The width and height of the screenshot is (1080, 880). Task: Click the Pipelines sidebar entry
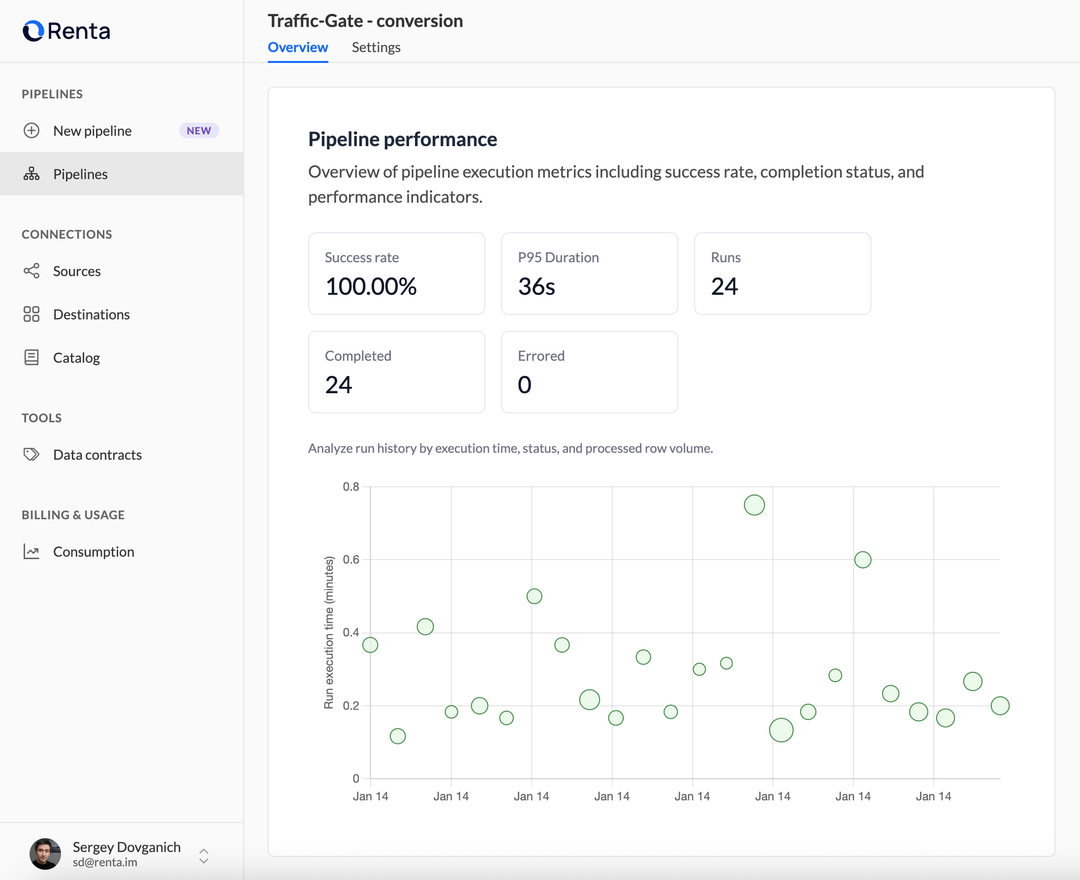click(80, 173)
